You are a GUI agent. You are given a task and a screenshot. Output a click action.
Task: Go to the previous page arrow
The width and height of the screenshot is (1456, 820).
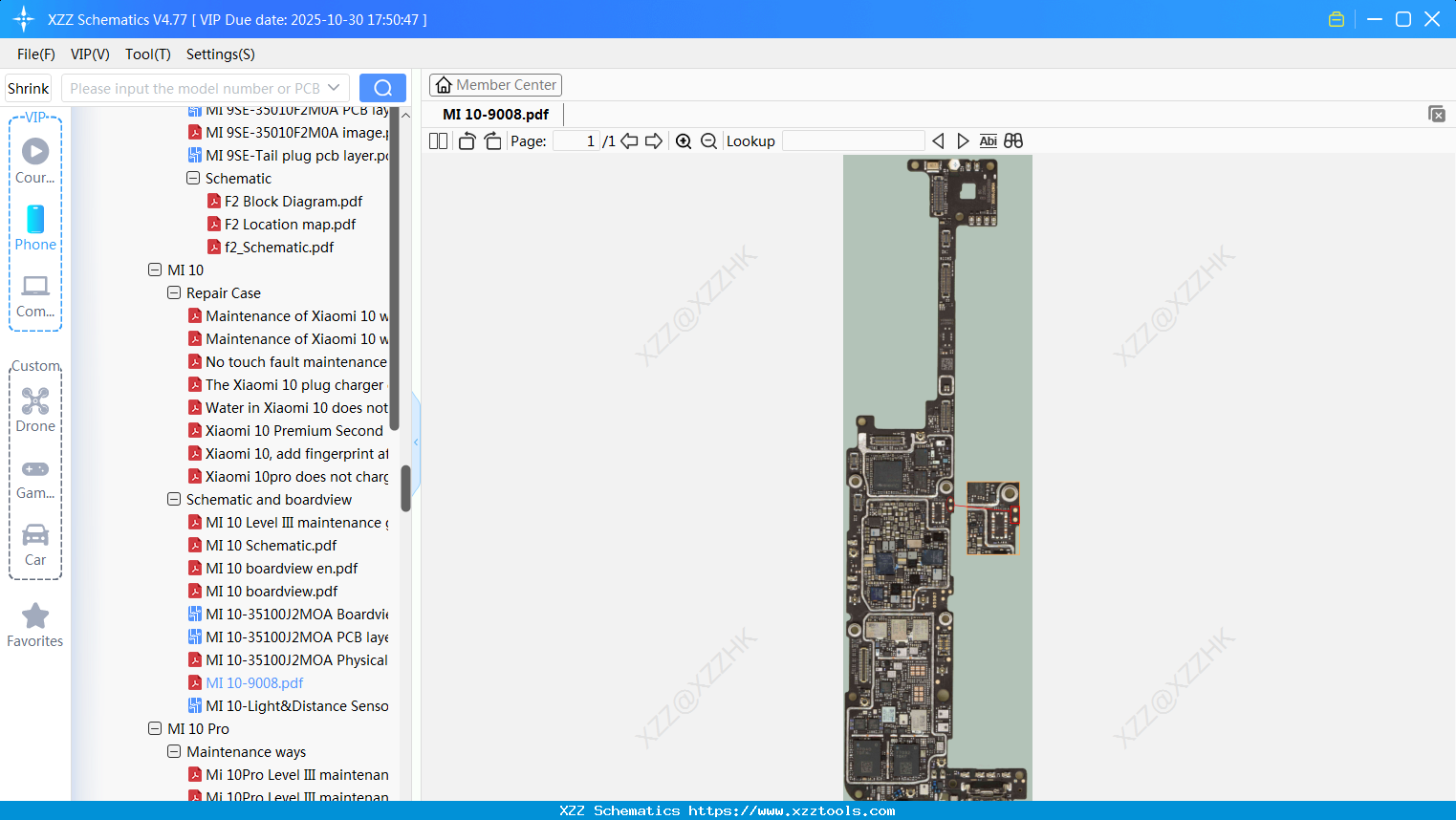(x=629, y=141)
